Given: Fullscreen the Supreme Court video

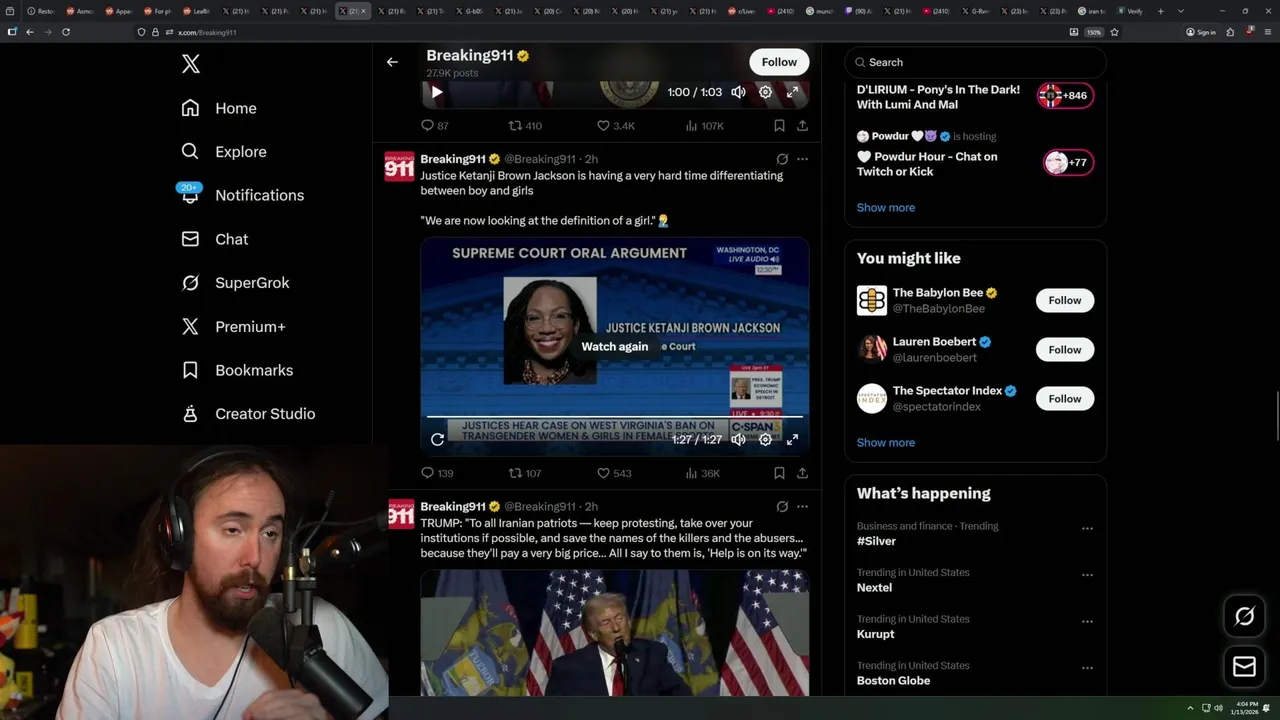Looking at the screenshot, I should click(x=792, y=439).
